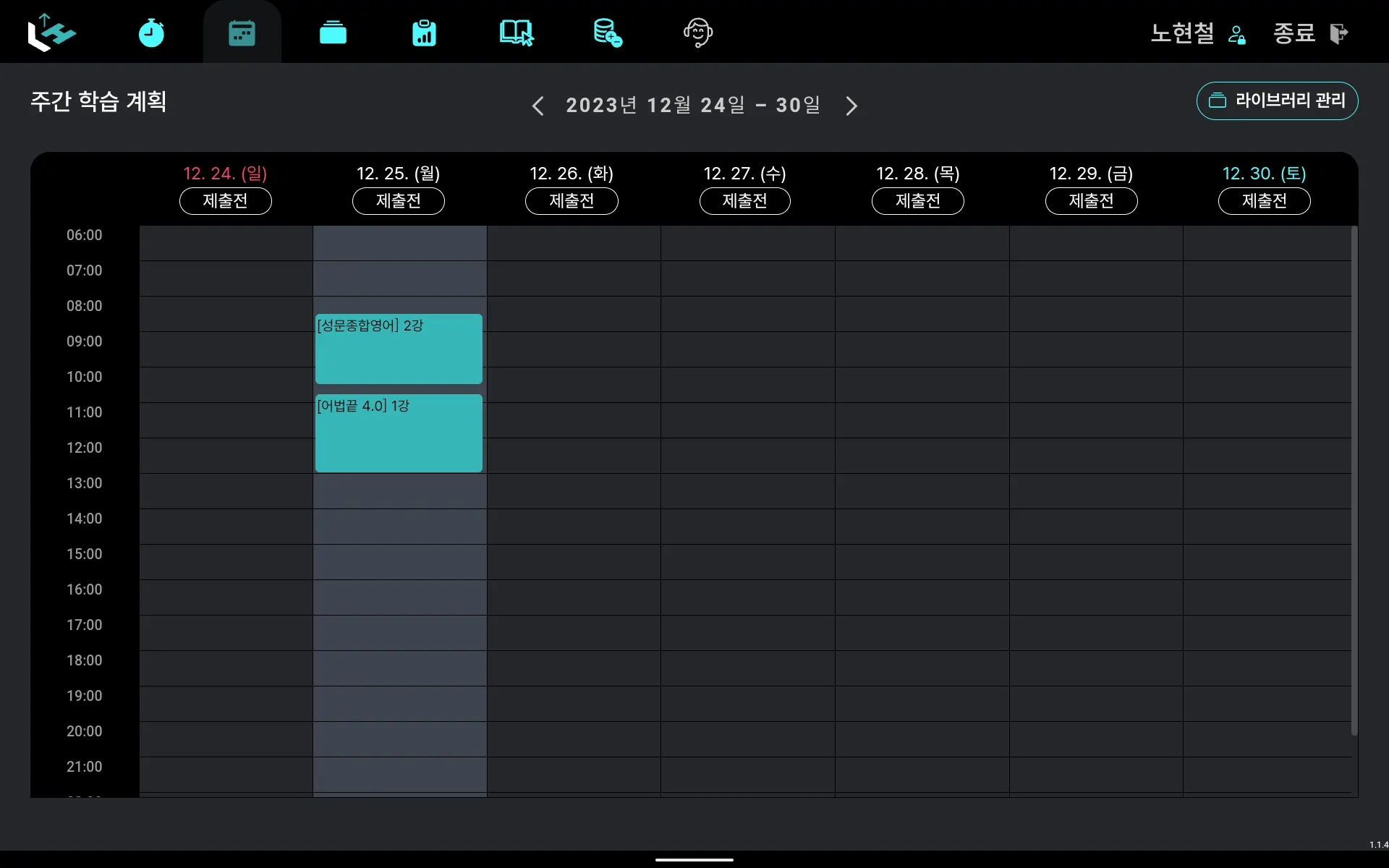The height and width of the screenshot is (868, 1389).
Task: Open the stopwatch timer icon
Action: [151, 33]
